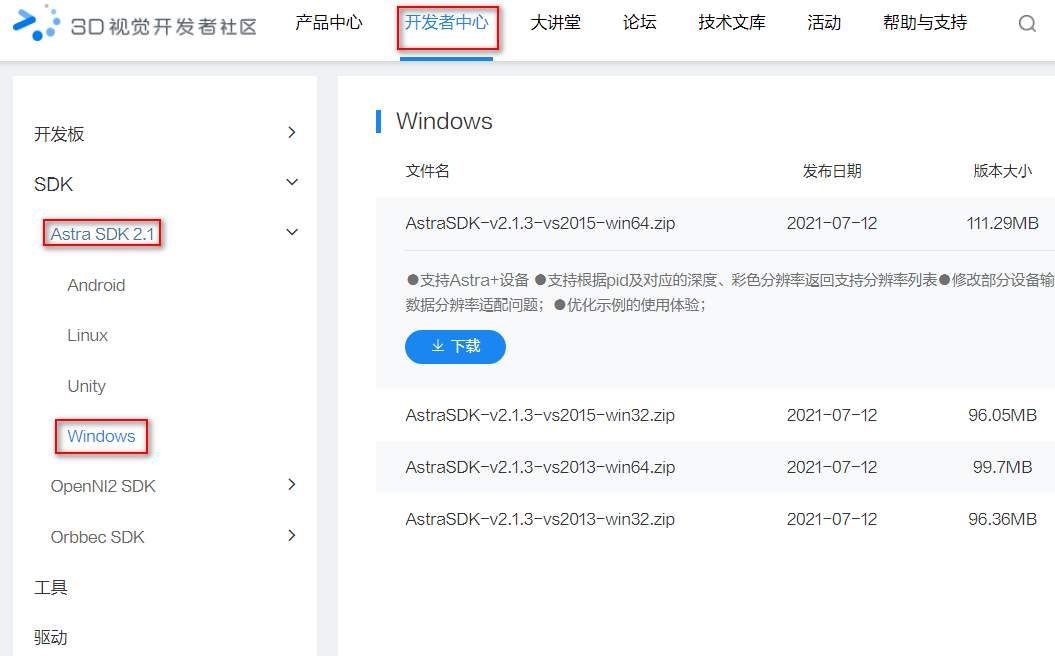Open the search magnifier icon
This screenshot has height=656, width=1055.
[x=1027, y=24]
